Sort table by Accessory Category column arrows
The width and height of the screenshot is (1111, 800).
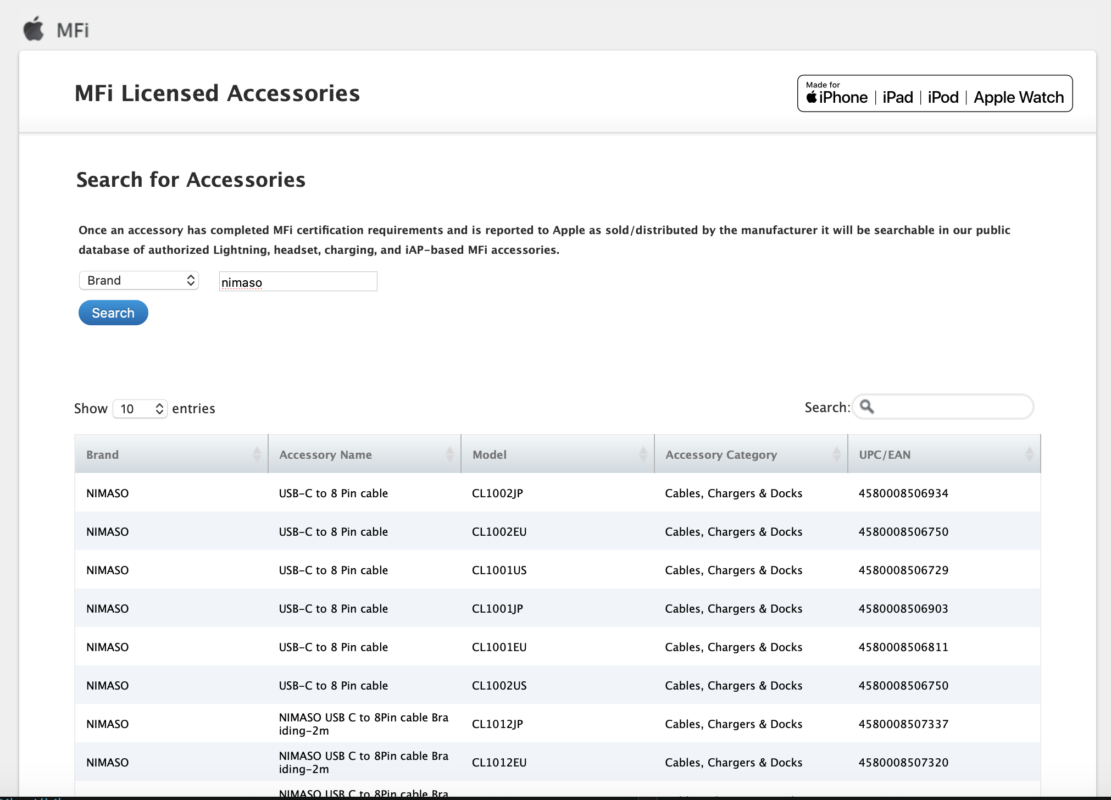point(836,454)
